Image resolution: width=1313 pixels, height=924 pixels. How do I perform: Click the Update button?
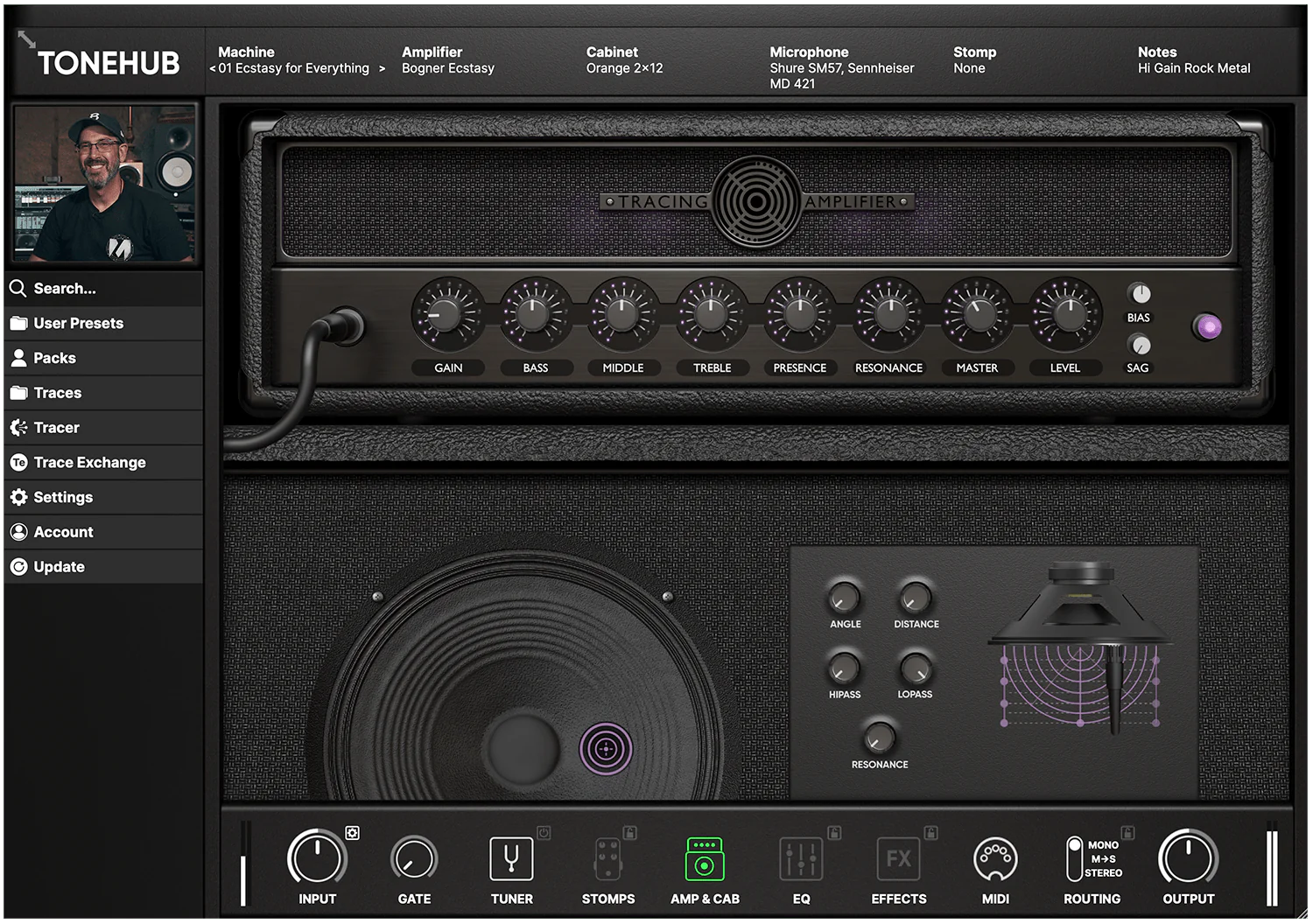click(x=103, y=567)
